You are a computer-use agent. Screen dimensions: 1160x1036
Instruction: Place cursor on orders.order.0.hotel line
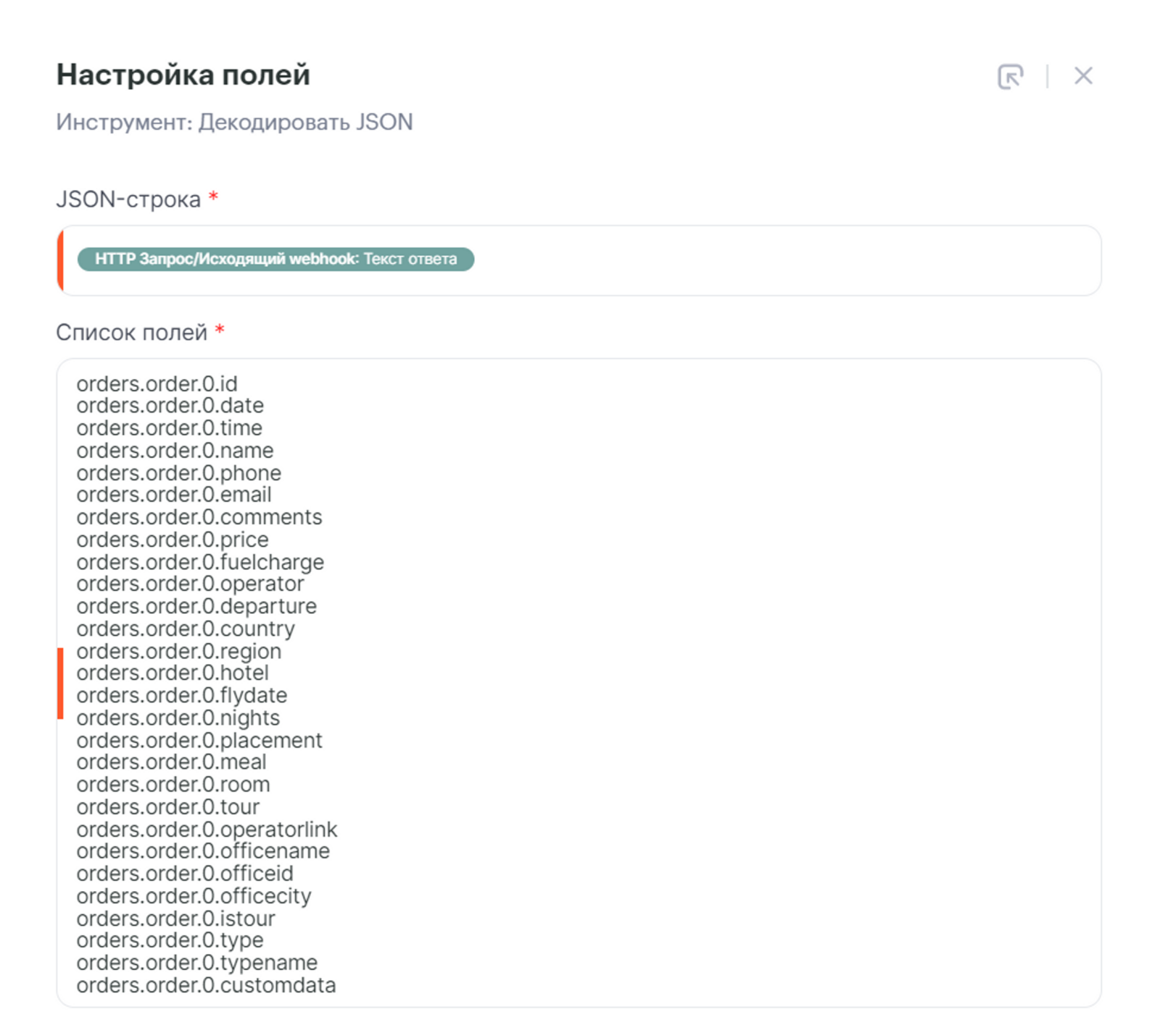point(173,673)
